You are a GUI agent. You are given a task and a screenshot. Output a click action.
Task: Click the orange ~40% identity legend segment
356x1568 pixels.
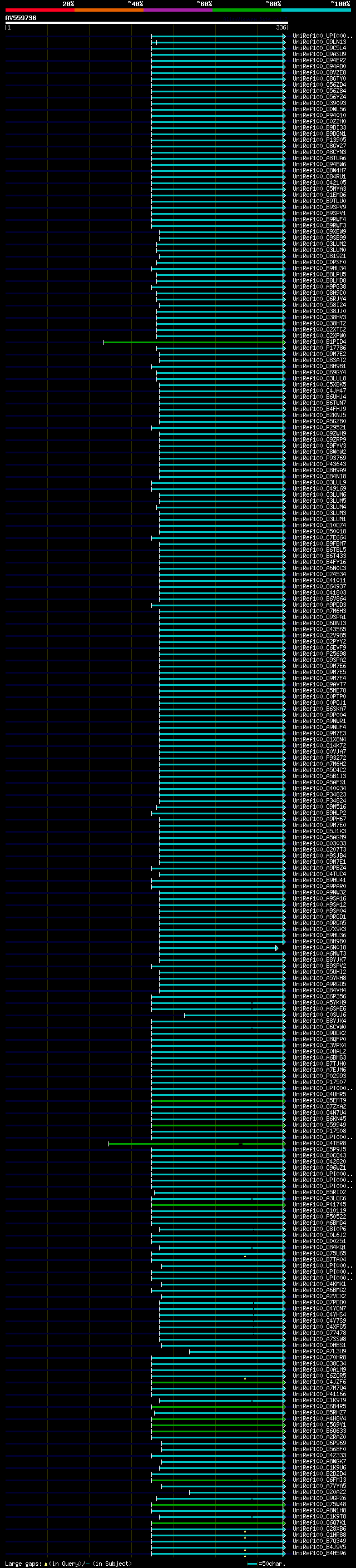(109, 10)
